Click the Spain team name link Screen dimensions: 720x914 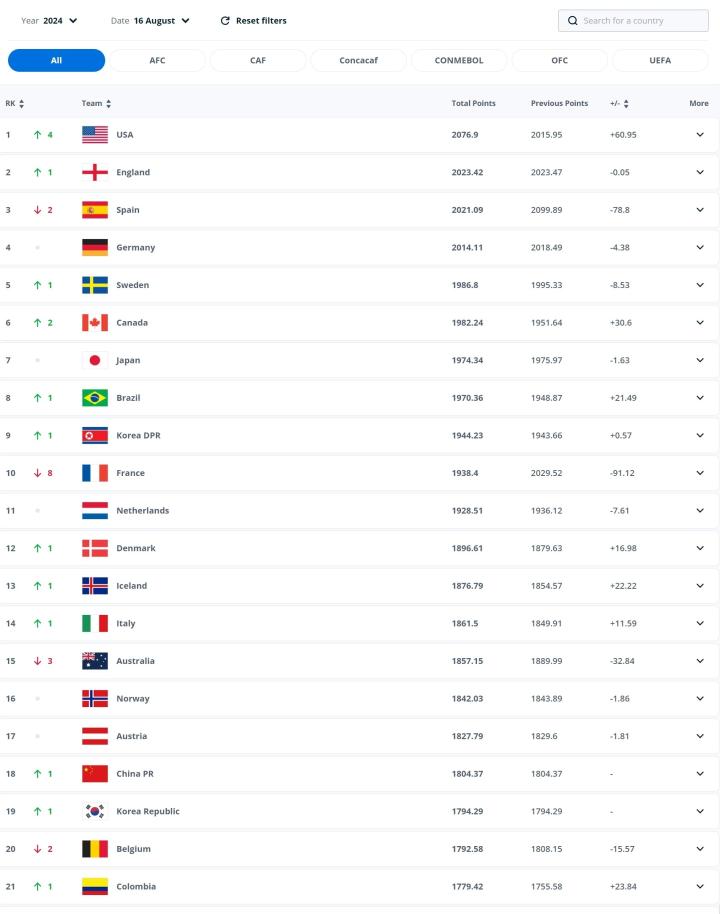pyautogui.click(x=128, y=210)
